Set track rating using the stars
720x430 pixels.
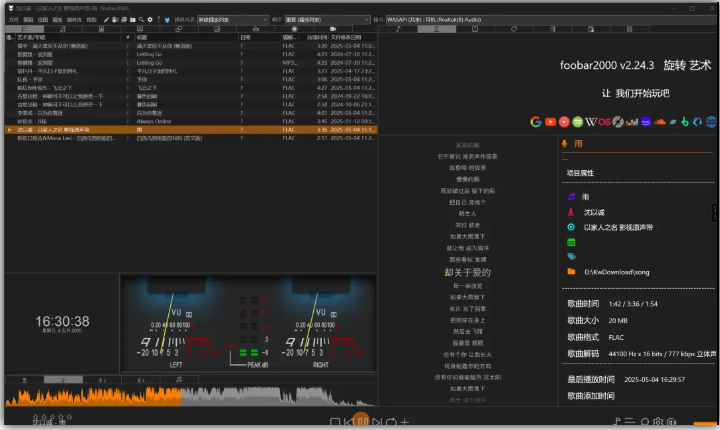click(x=52, y=417)
